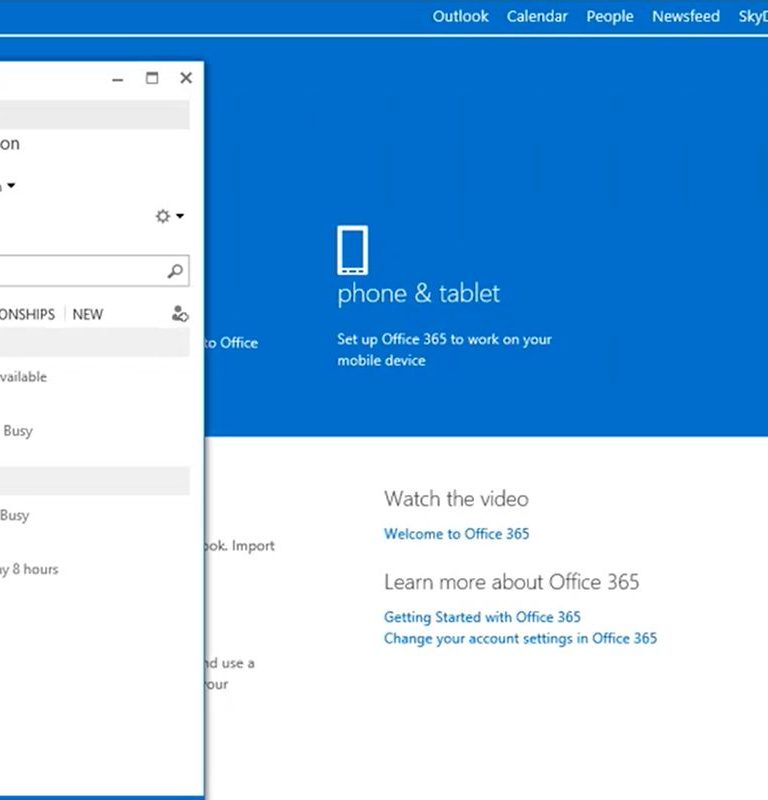Open the phone & tablet heading
The height and width of the screenshot is (800, 768).
[x=418, y=293]
